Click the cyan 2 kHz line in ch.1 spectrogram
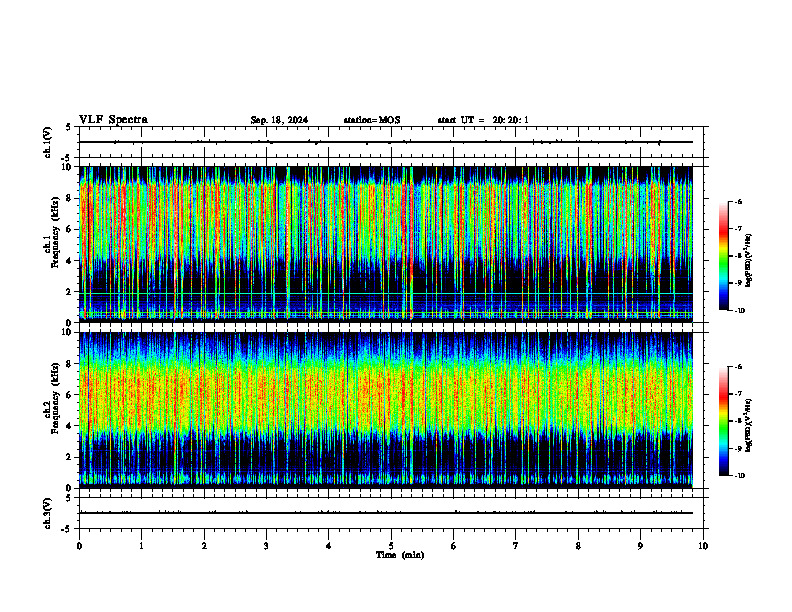Image resolution: width=792 pixels, height=612 pixels. [x=385, y=293]
